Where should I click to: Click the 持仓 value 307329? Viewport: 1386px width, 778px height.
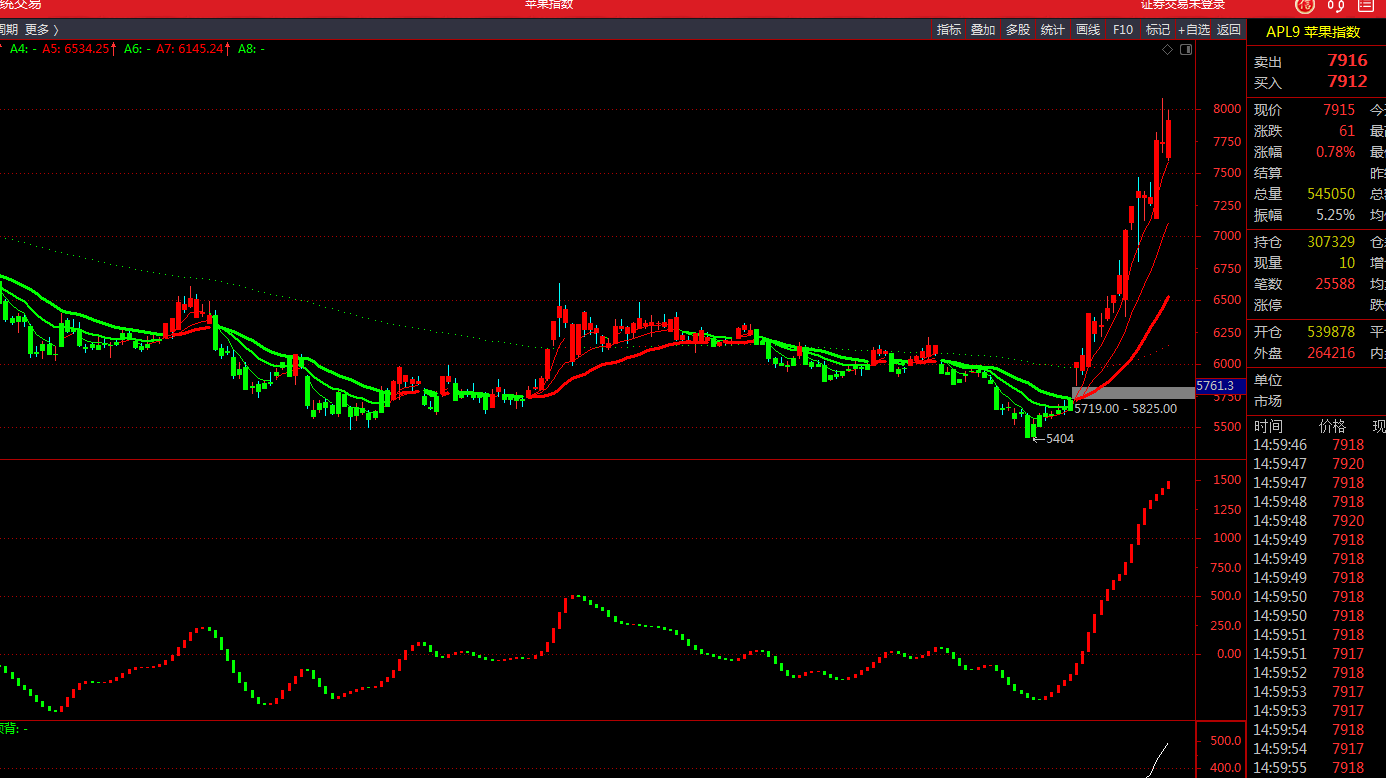[x=1331, y=242]
